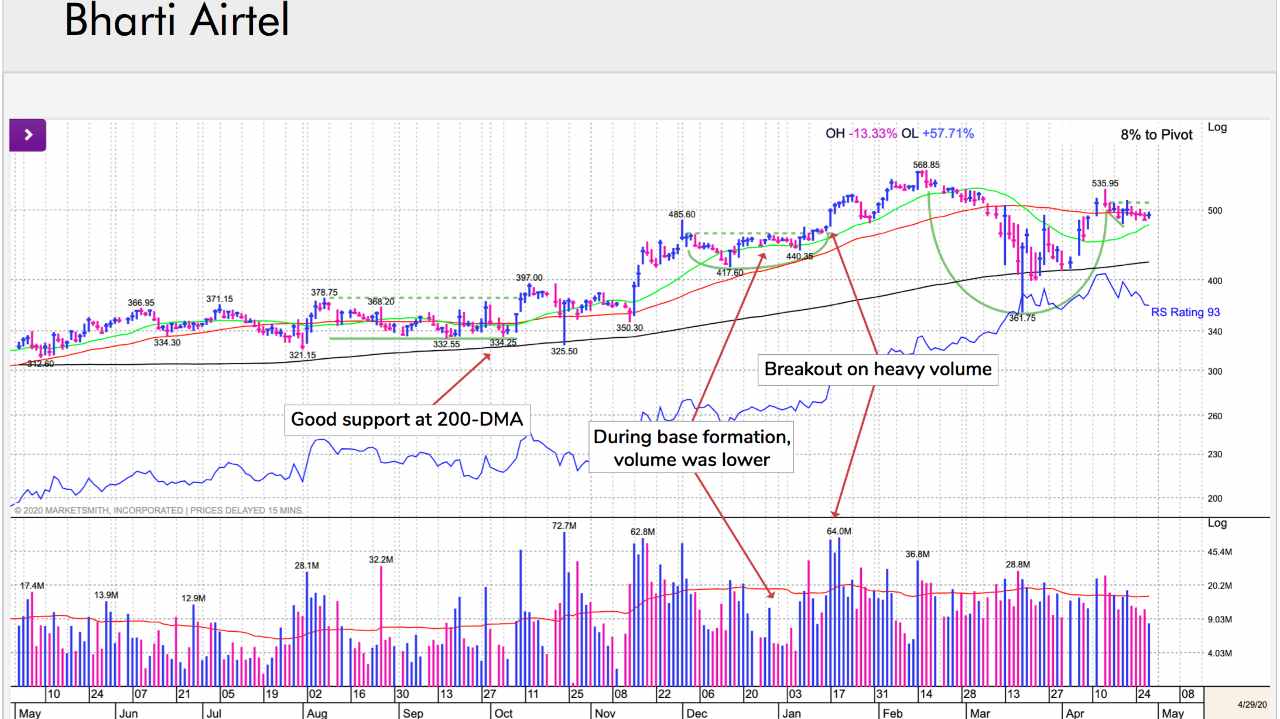The width and height of the screenshot is (1280, 719).
Task: Click the OL +57.71% value
Action: click(x=936, y=133)
